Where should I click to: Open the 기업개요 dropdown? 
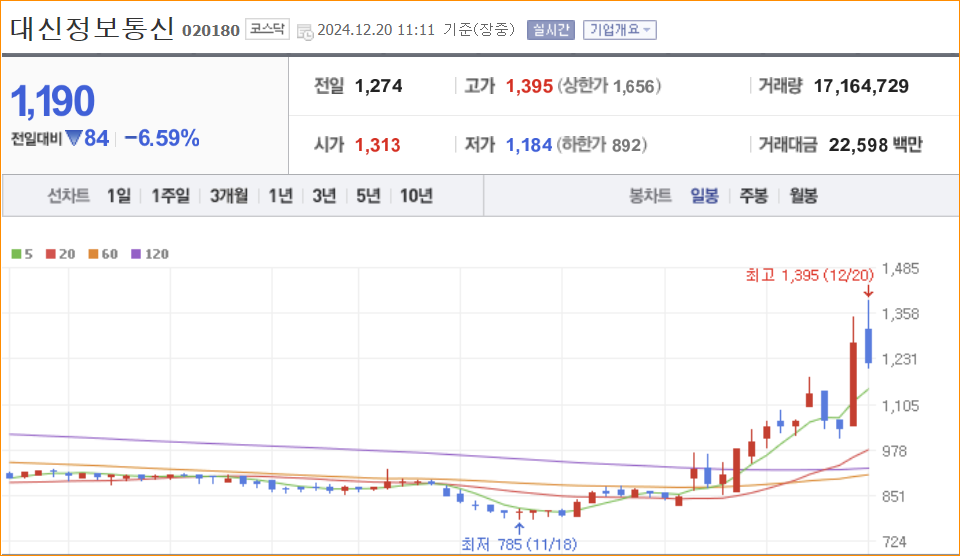[620, 29]
